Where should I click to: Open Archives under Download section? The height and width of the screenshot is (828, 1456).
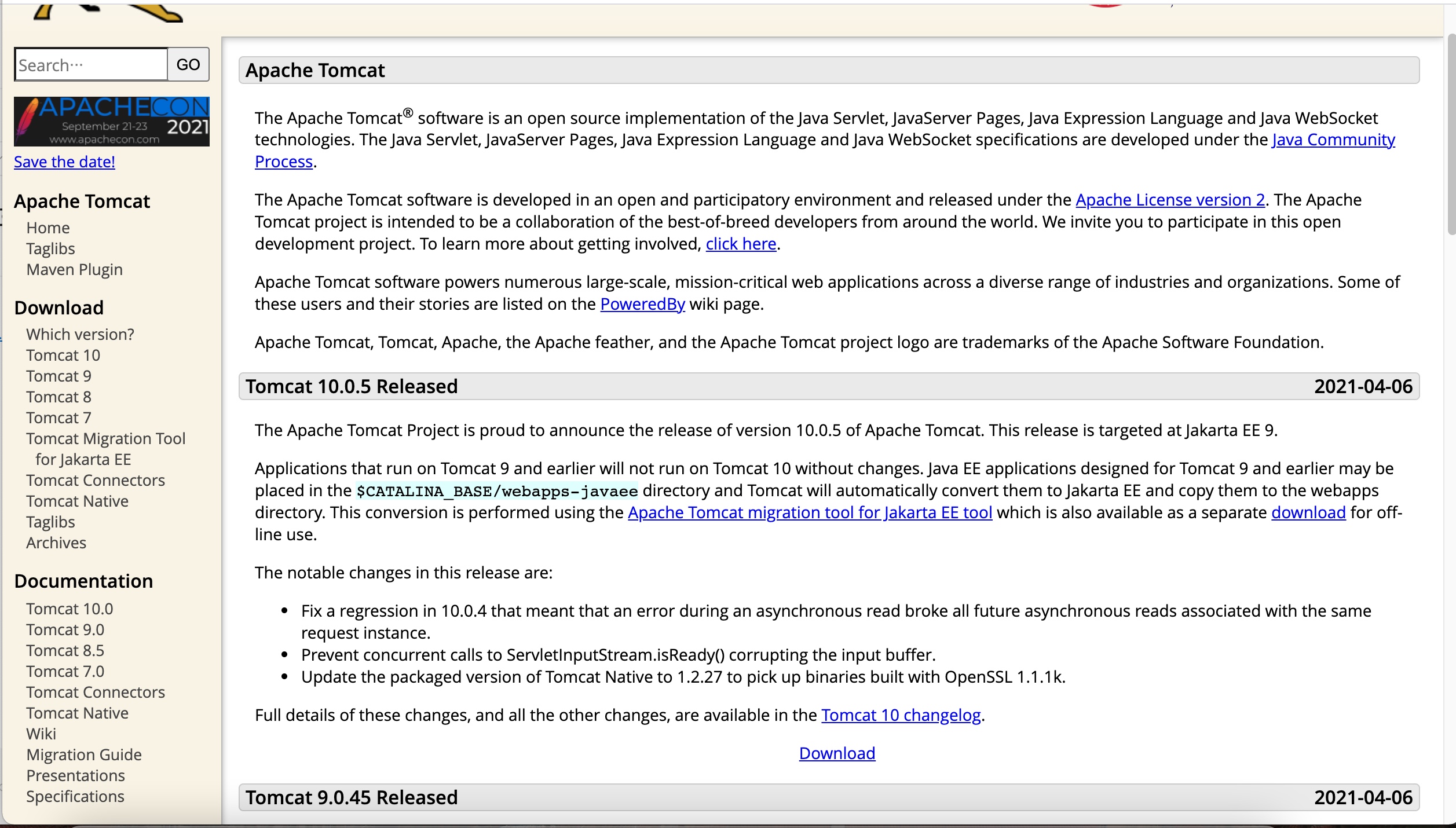coord(56,543)
